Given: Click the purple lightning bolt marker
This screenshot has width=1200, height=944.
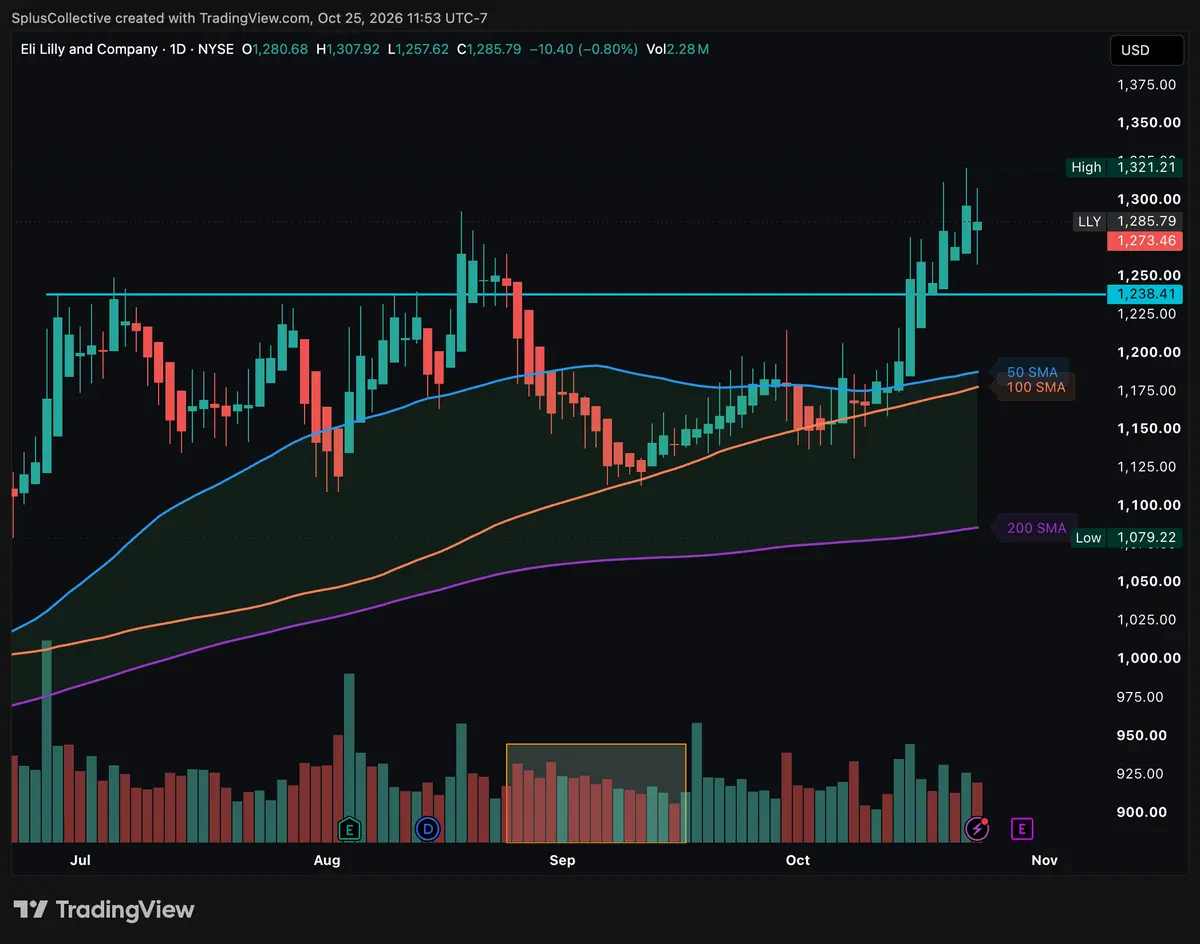Looking at the screenshot, I should [x=976, y=828].
